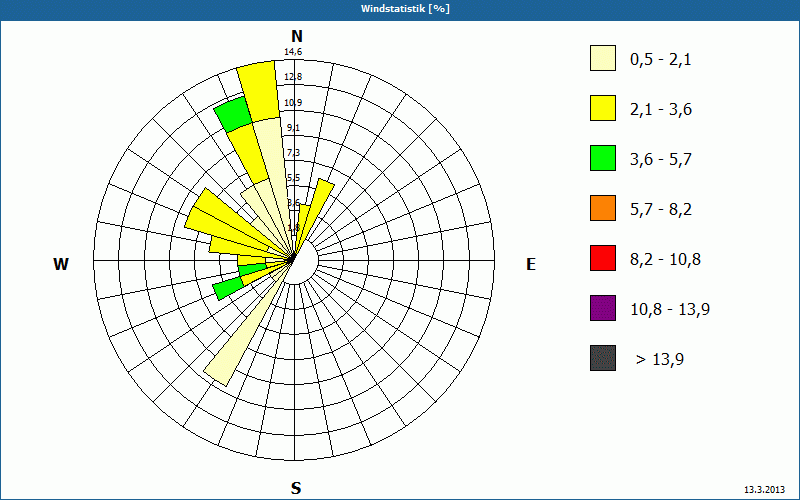
Task: Click the Windstatistik [%] title bar
Action: click(x=400, y=9)
